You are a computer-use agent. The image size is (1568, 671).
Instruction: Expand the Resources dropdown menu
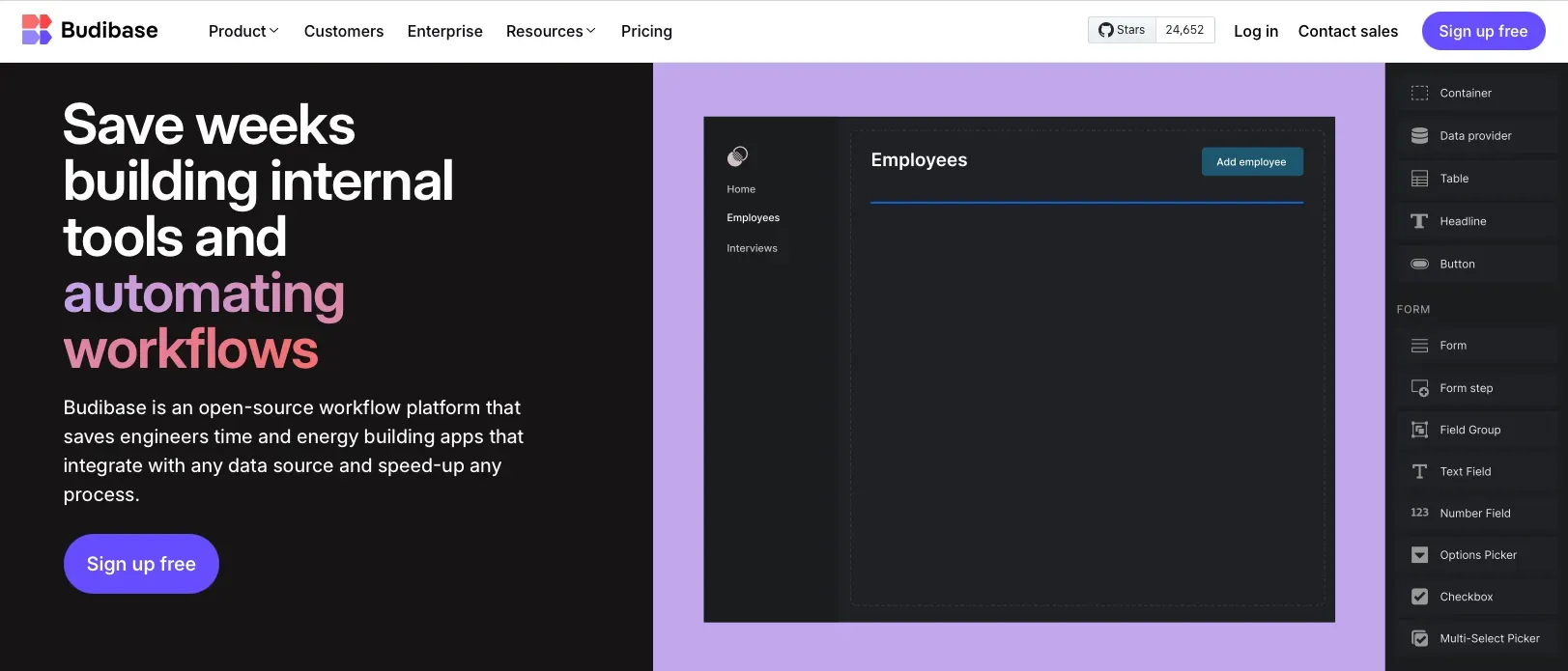tap(551, 31)
